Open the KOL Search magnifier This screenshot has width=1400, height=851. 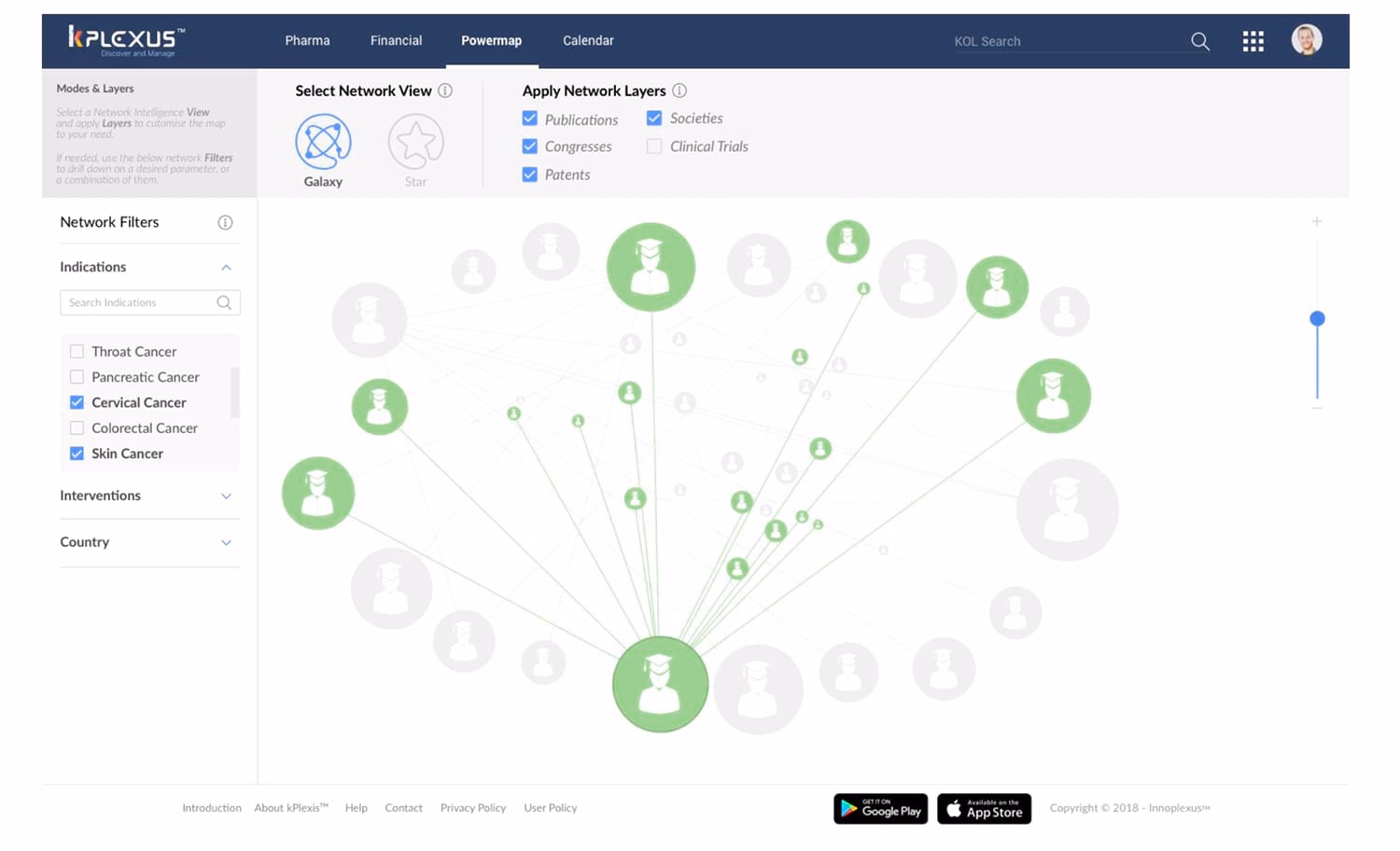point(1200,41)
